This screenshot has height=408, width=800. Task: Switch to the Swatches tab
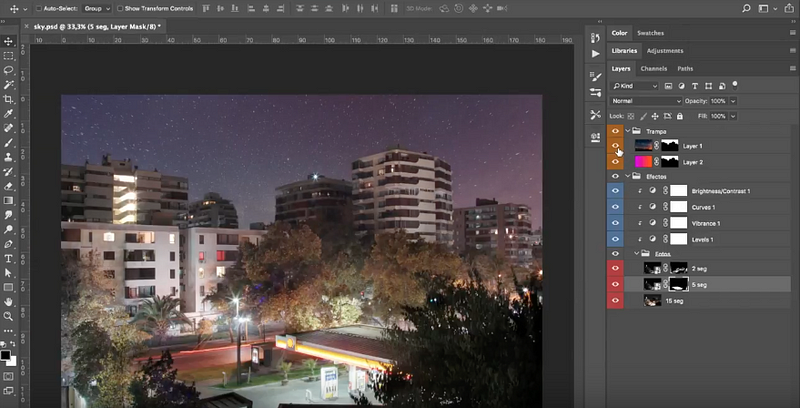tap(651, 33)
